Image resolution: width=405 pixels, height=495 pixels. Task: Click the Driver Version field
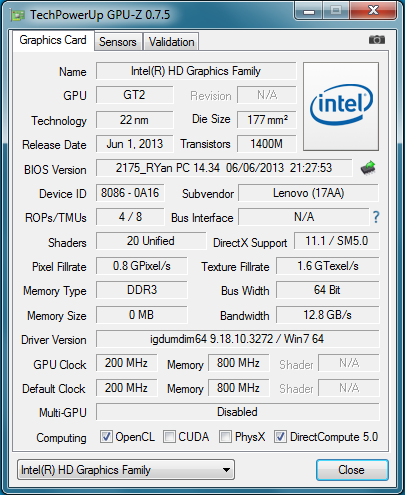(x=237, y=339)
